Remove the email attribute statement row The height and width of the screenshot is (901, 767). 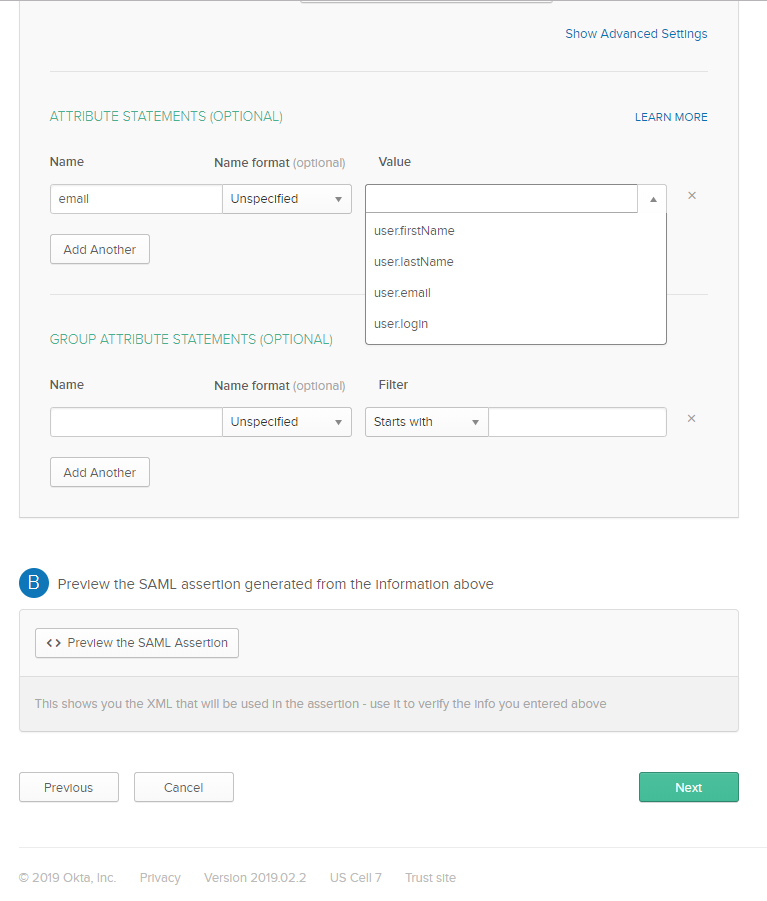(691, 196)
